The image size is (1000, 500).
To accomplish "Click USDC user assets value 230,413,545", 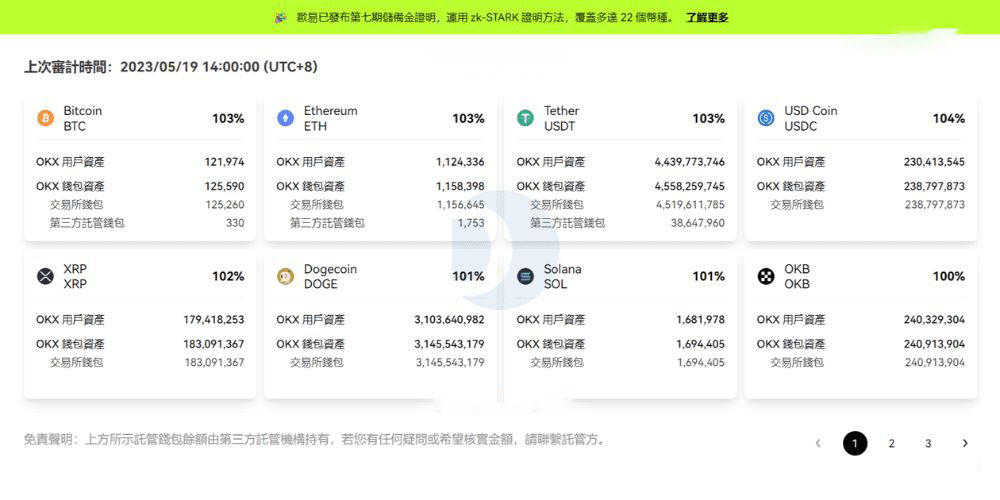I will (934, 162).
